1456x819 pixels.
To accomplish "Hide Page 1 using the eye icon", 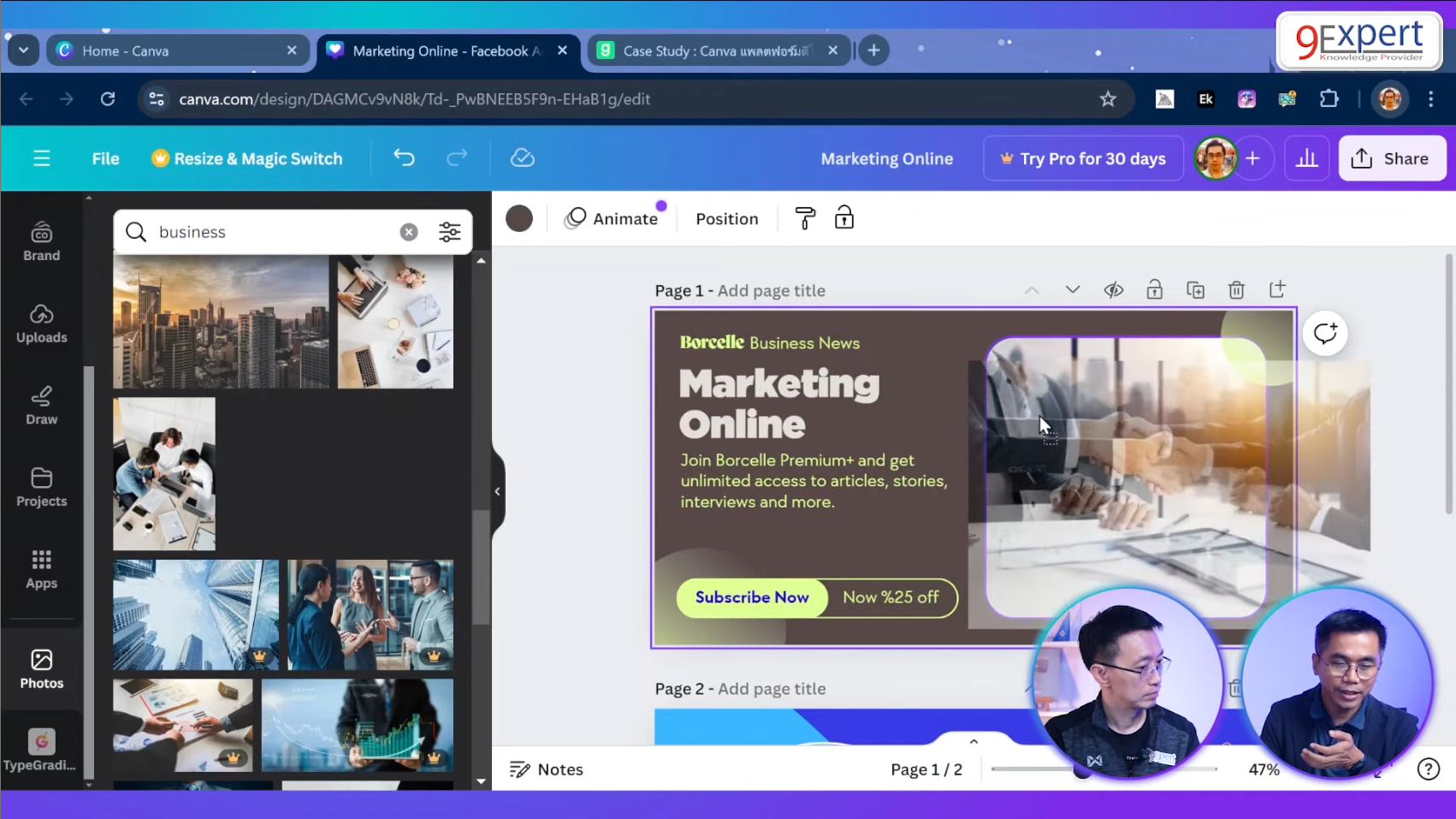I will tap(1113, 289).
